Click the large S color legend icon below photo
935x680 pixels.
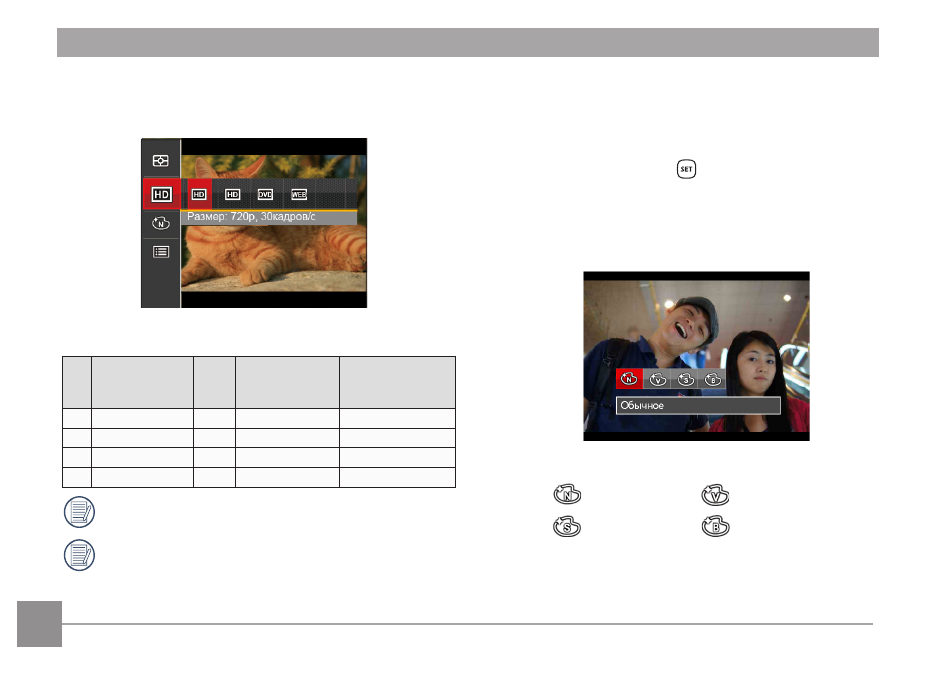point(567,527)
